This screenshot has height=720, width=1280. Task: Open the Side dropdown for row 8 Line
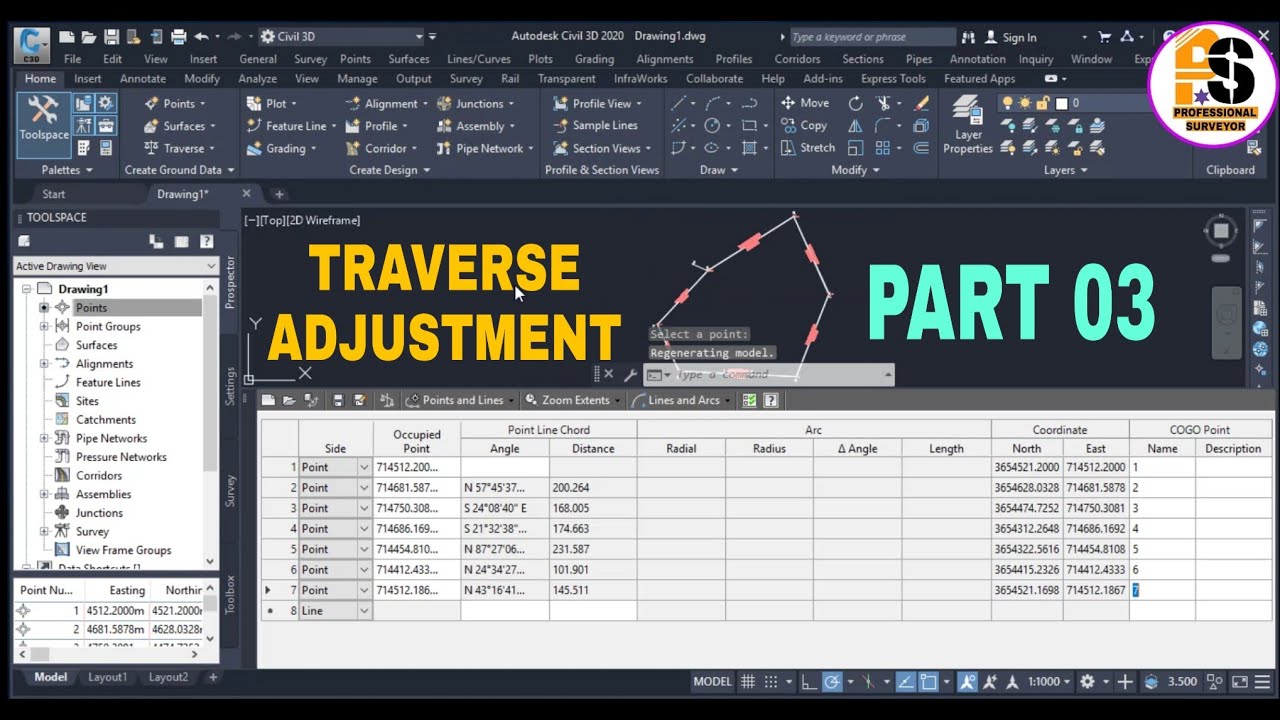[x=364, y=610]
